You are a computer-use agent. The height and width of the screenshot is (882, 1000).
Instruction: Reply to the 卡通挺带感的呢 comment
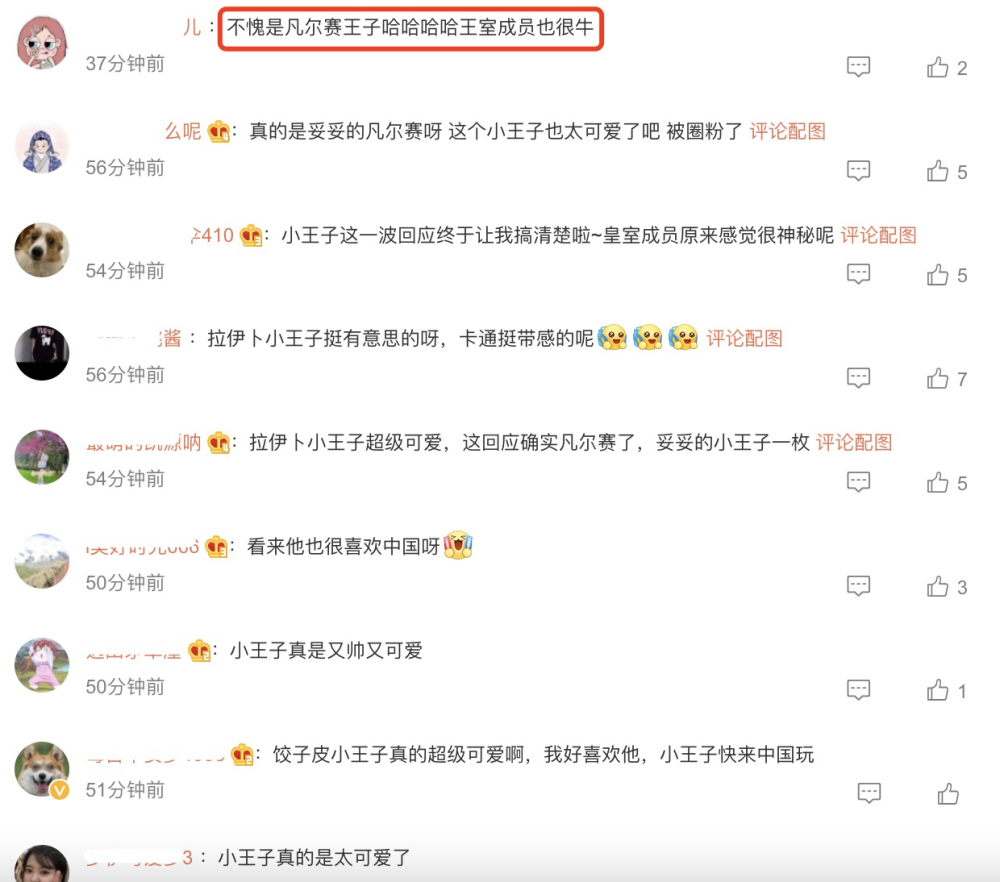(858, 378)
